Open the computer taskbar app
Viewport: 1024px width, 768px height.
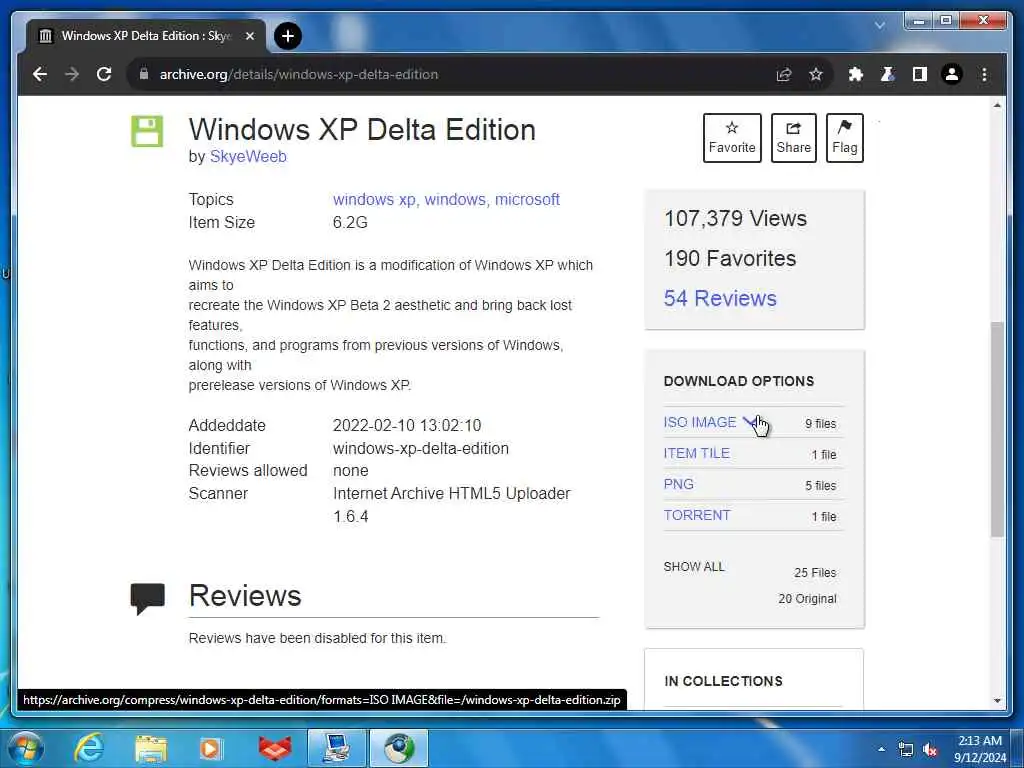click(337, 748)
